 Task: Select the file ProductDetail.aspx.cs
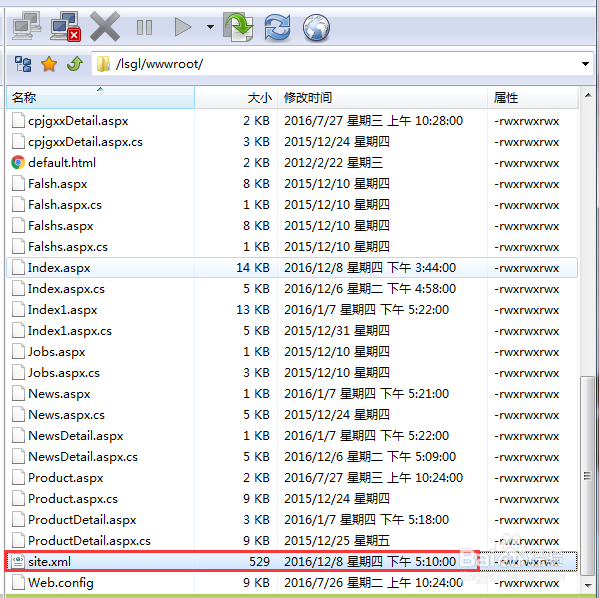tap(292, 541)
